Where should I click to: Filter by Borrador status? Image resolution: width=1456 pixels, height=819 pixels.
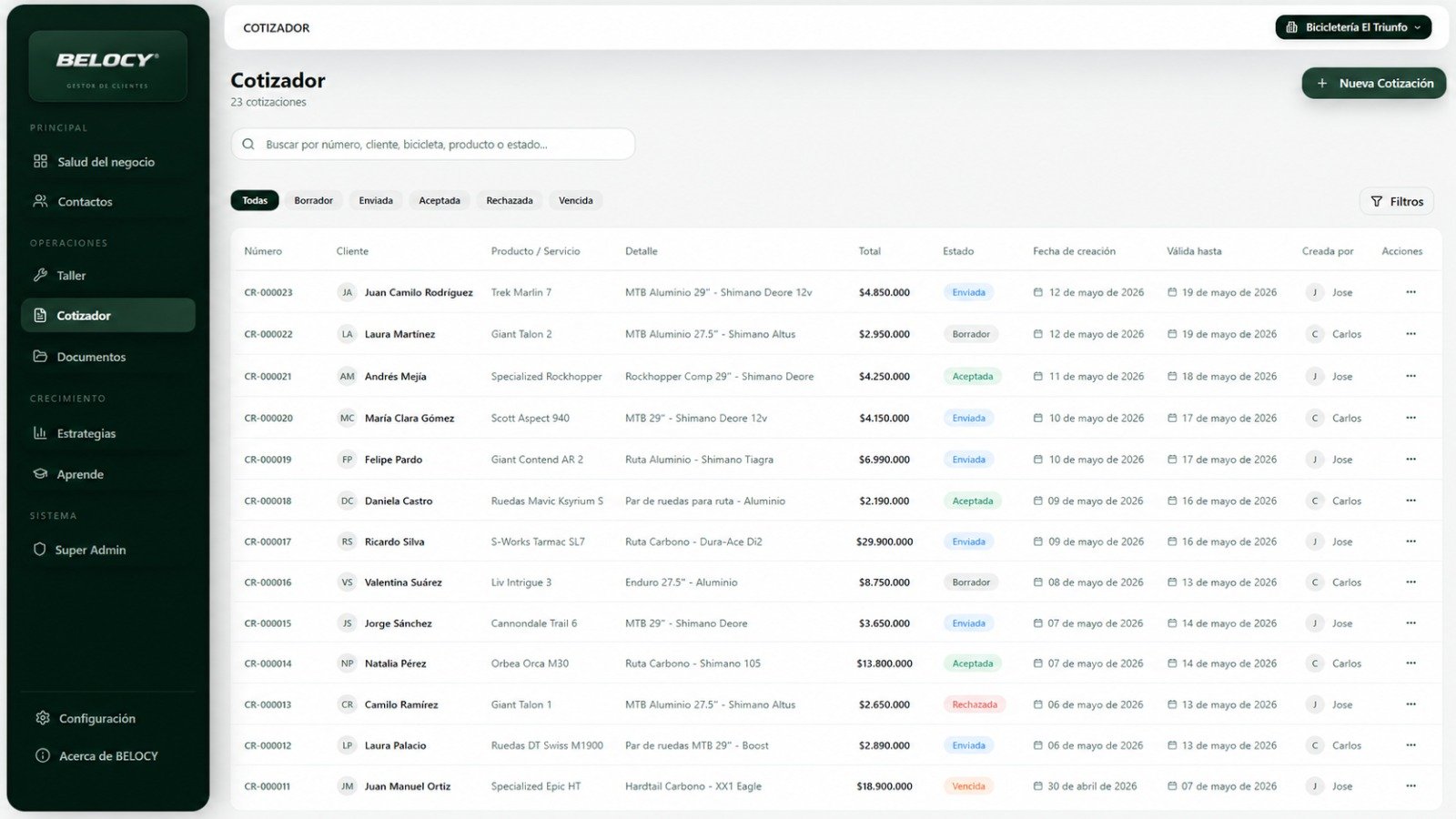point(314,200)
